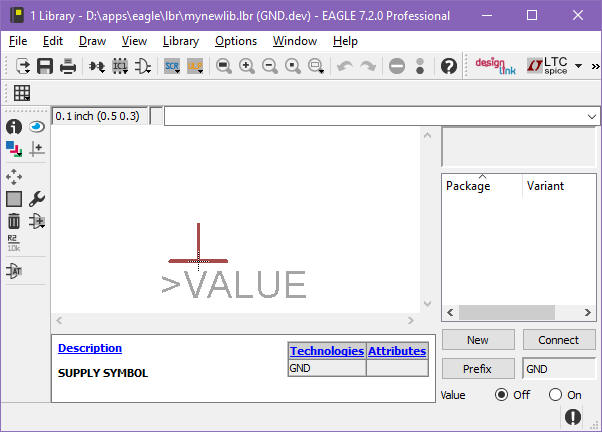The height and width of the screenshot is (432, 602).
Task: Open the Grid settings icon
Action: [21, 93]
